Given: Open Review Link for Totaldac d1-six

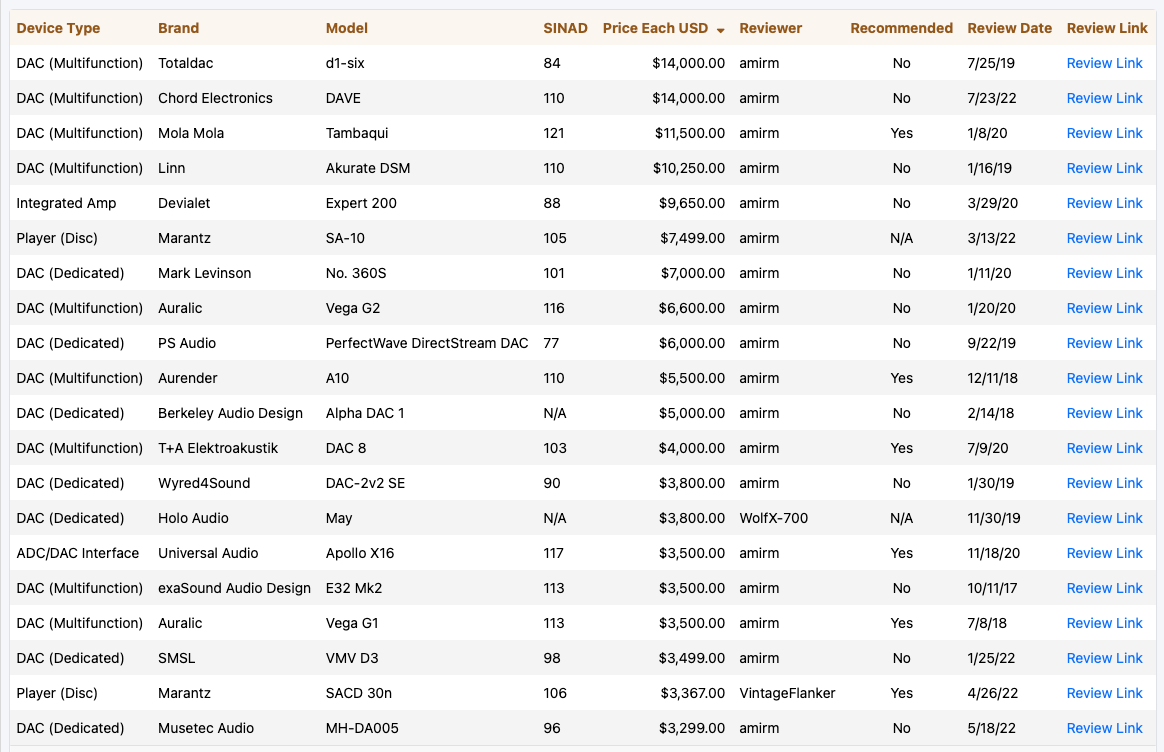Looking at the screenshot, I should [1104, 63].
